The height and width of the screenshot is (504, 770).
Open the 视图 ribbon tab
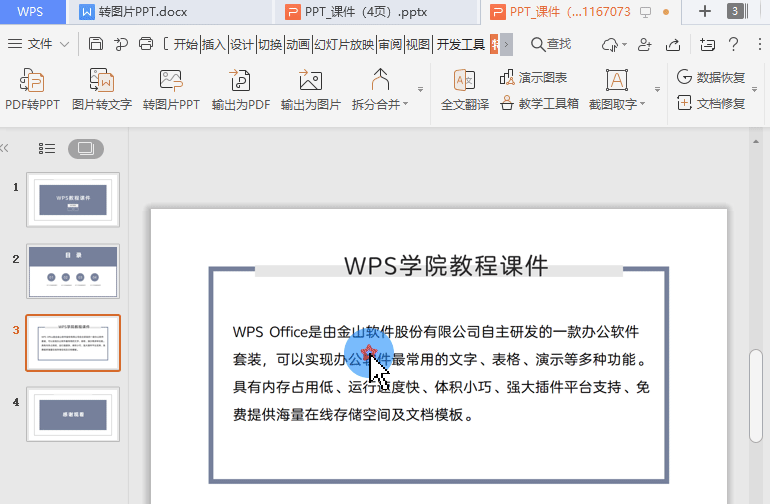coord(418,45)
